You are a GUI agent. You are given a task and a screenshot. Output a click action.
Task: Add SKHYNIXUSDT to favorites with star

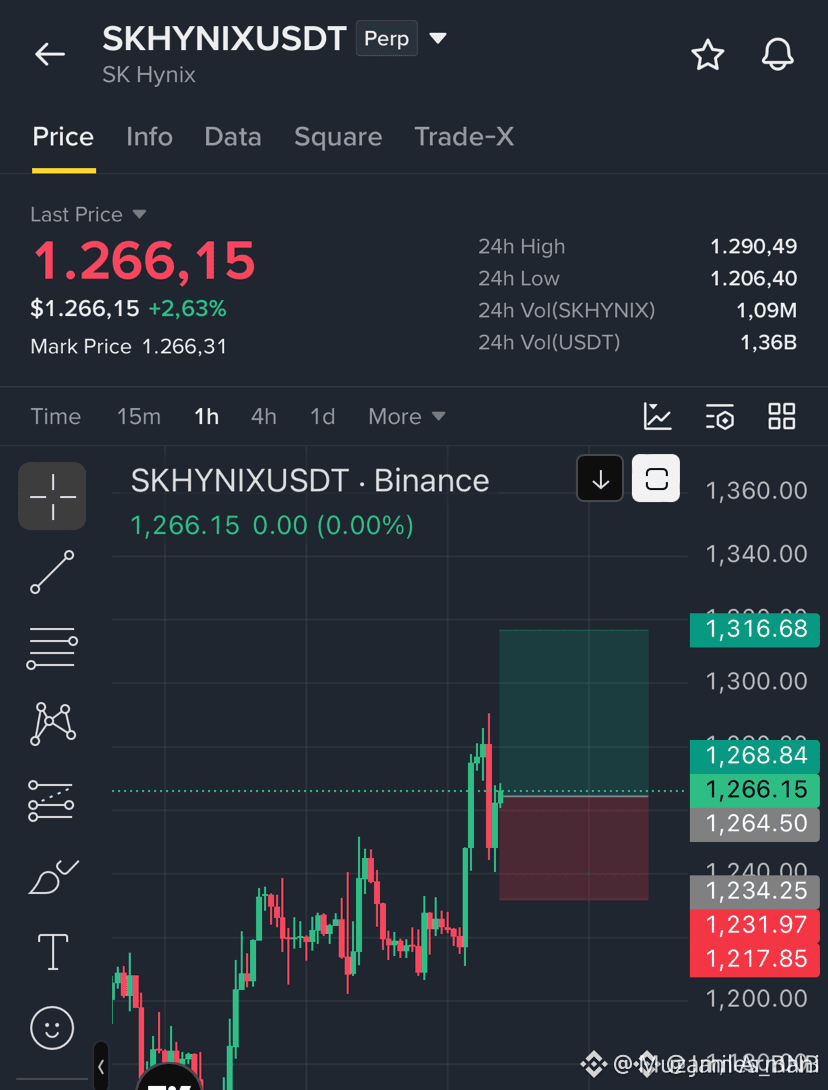point(708,54)
